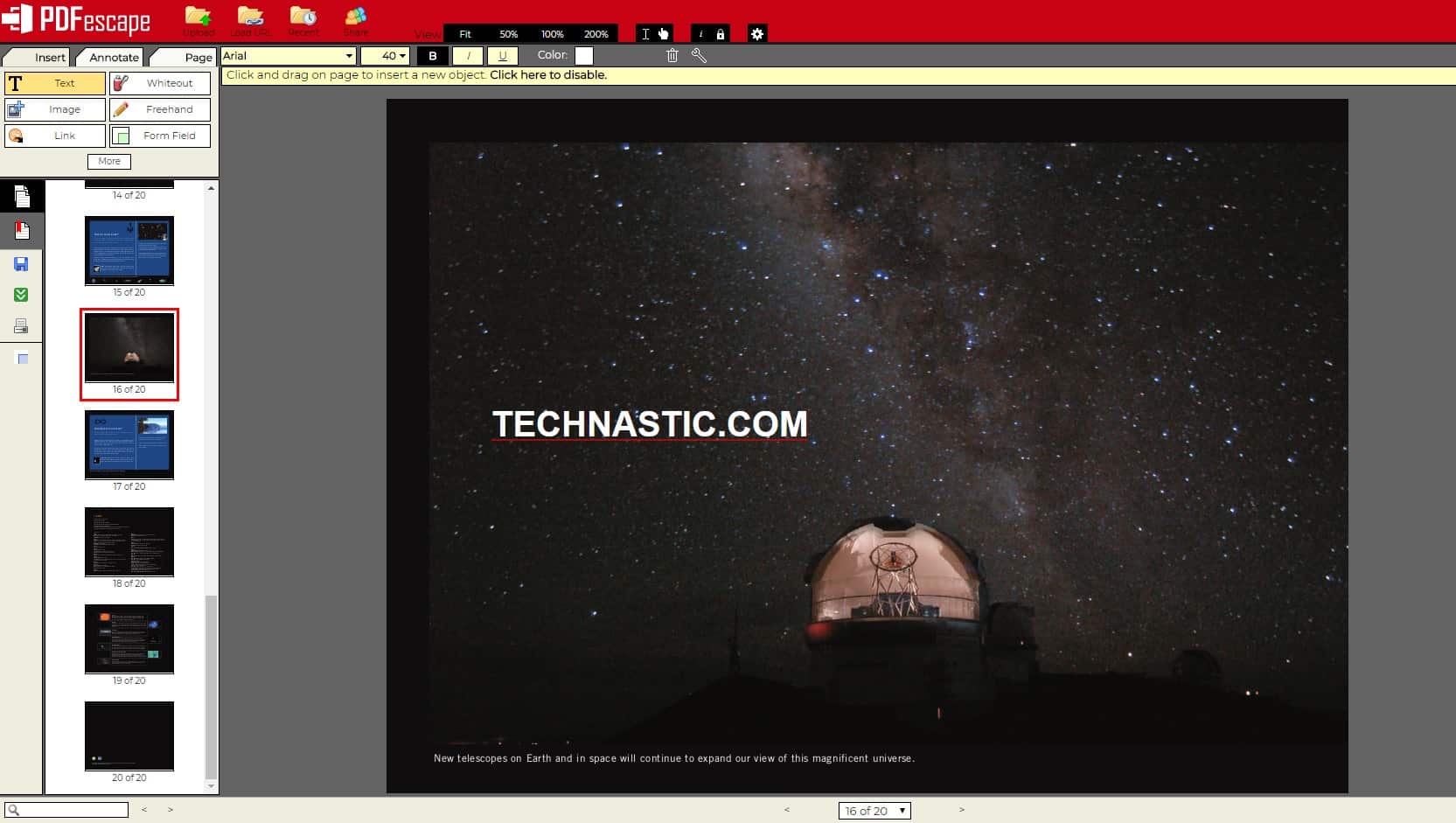This screenshot has height=823, width=1456.
Task: Open bookmarks panel icon in sidebar
Action: click(22, 231)
